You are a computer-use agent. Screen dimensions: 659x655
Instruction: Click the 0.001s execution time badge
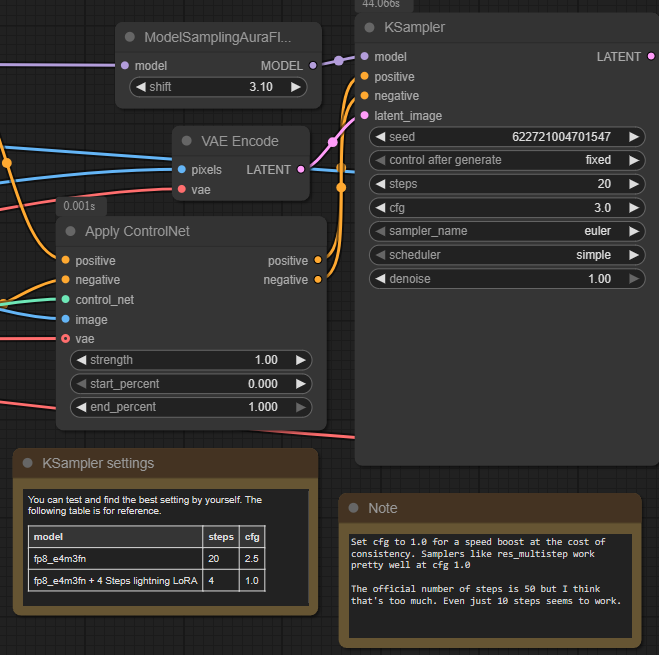tap(80, 206)
